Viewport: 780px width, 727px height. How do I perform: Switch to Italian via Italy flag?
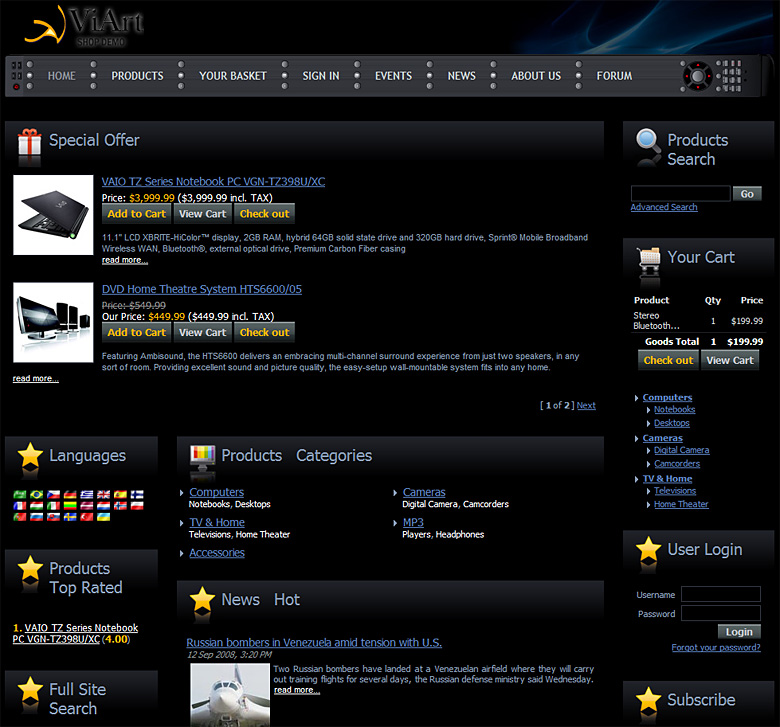point(53,506)
